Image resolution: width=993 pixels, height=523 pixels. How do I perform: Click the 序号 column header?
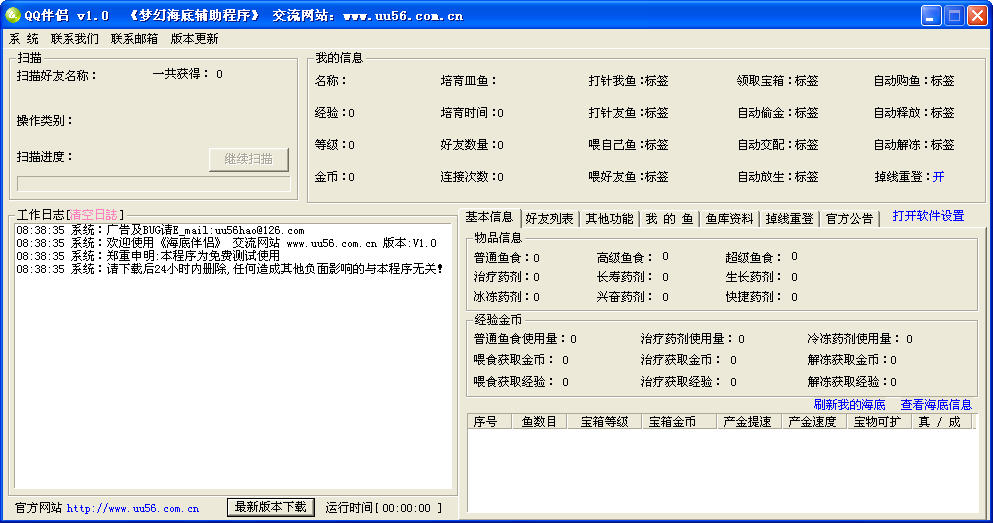(x=489, y=422)
